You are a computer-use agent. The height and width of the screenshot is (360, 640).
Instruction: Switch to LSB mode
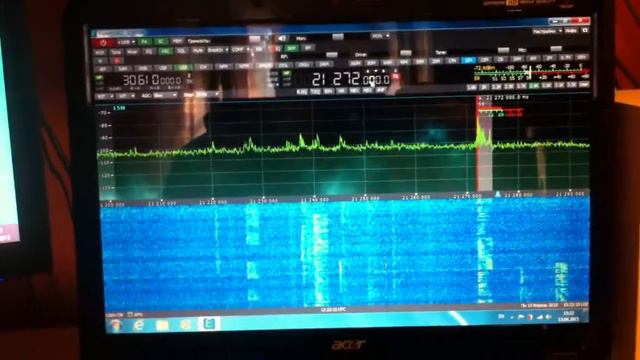[162, 68]
